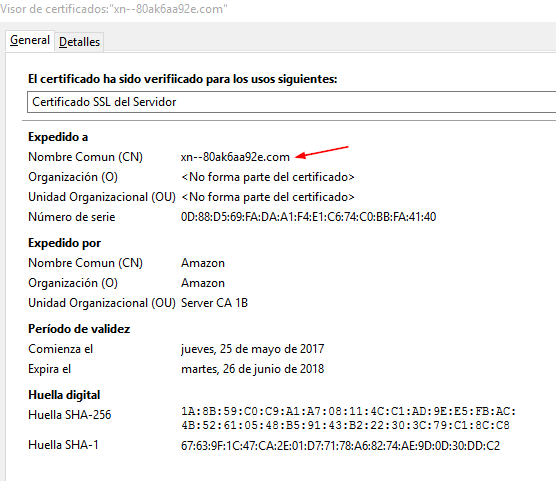
Task: Click the issuer organization Amazon value
Action: (203, 283)
